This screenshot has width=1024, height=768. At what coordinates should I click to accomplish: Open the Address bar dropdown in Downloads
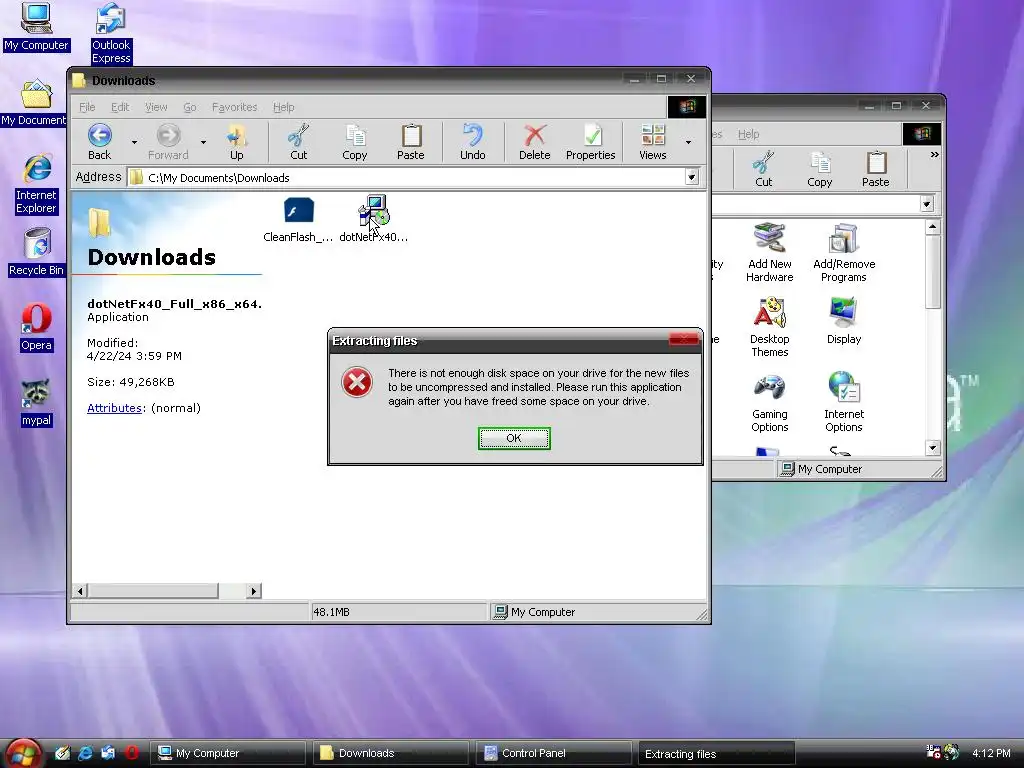point(692,177)
